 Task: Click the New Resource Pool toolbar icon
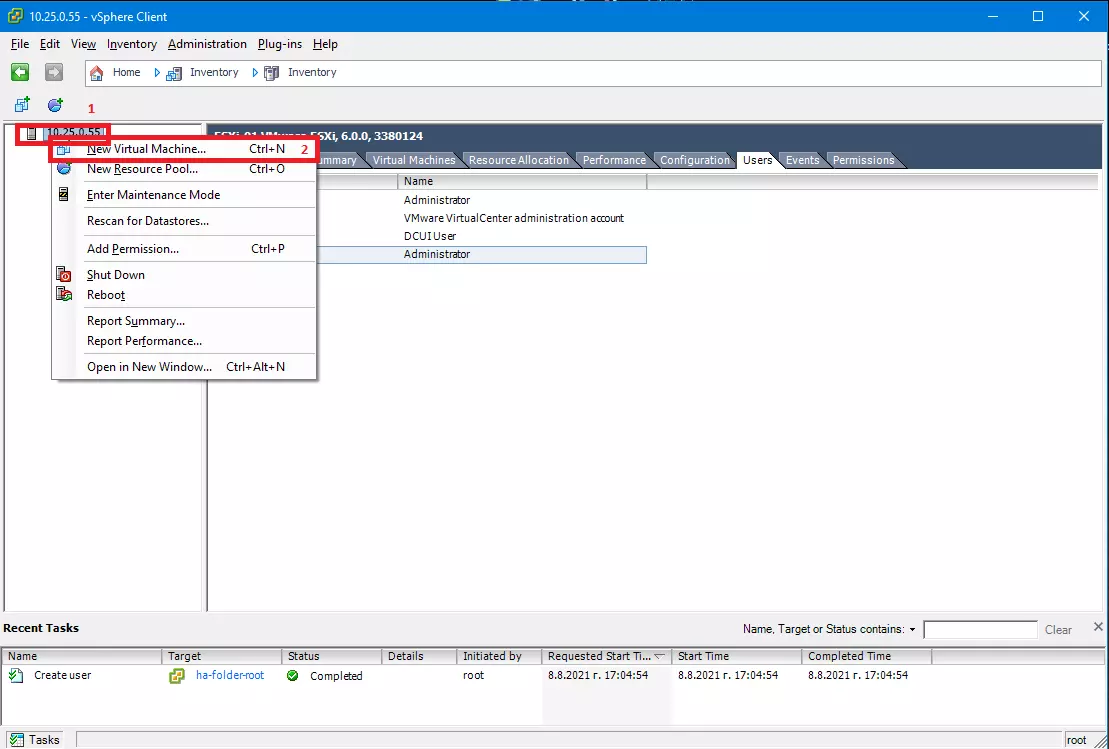point(55,105)
